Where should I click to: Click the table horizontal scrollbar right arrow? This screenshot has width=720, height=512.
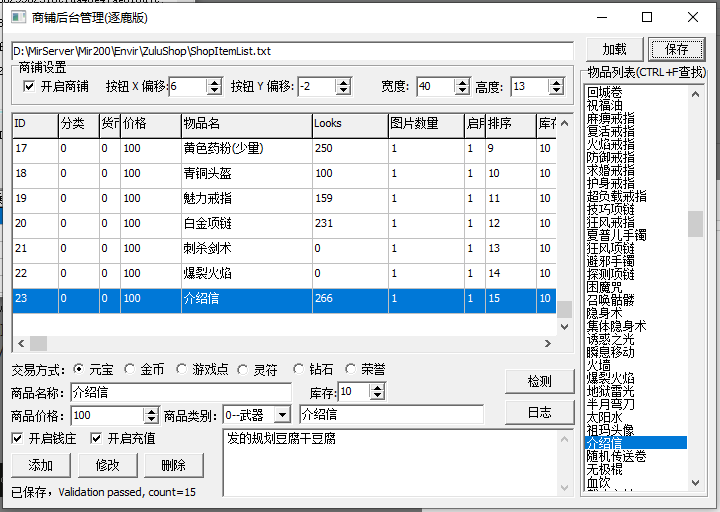tap(547, 343)
